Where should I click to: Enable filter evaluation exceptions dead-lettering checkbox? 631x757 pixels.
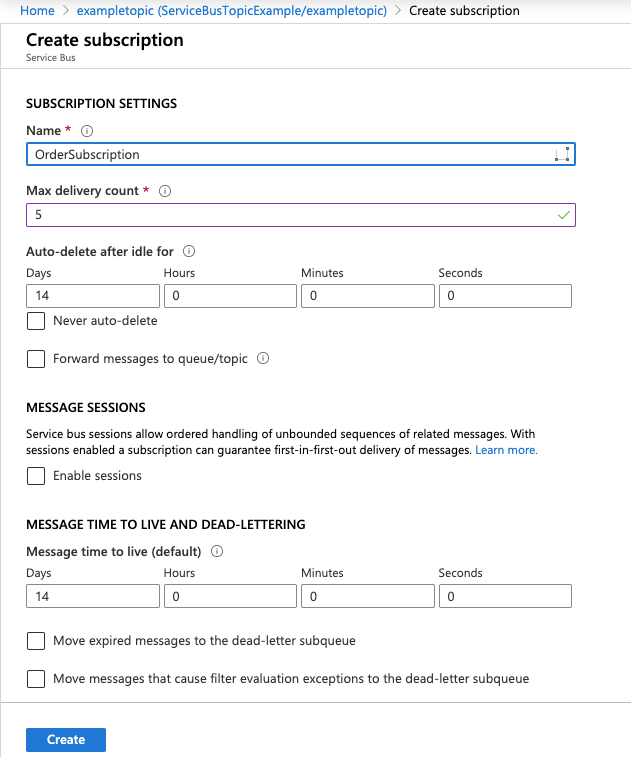(x=36, y=679)
